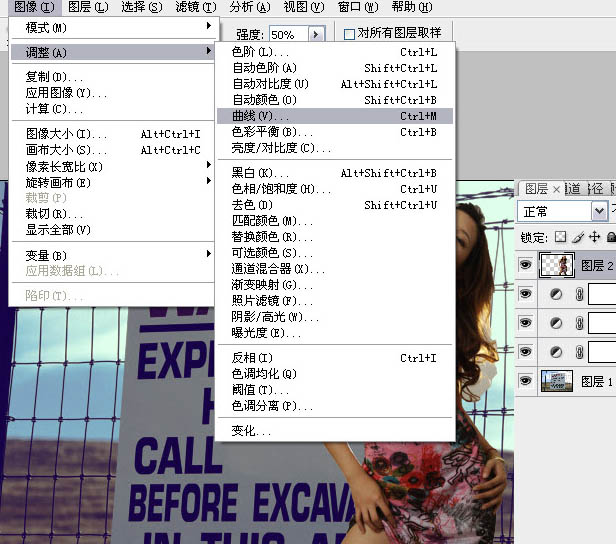The height and width of the screenshot is (544, 616).
Task: Open the 强度 slider arrow button
Action: coord(317,34)
